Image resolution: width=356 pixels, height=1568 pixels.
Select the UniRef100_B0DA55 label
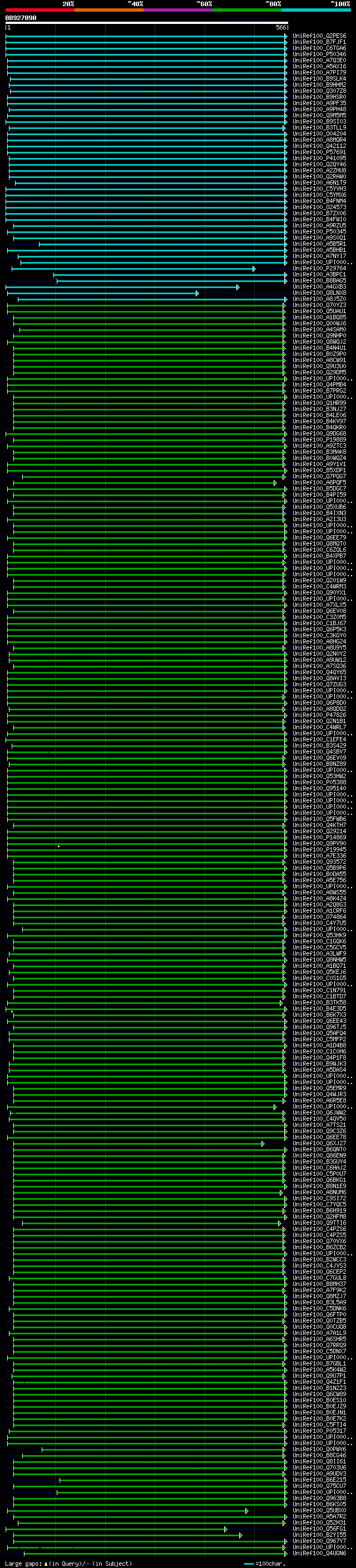pos(319,874)
